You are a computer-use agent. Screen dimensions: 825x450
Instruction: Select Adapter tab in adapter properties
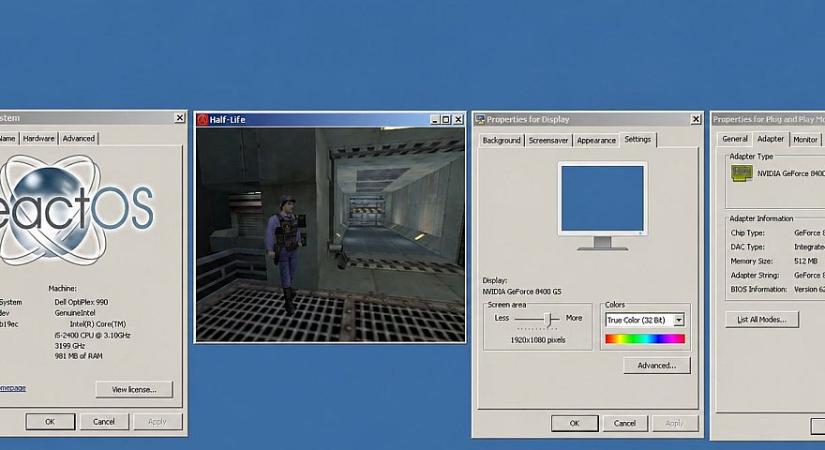770,138
